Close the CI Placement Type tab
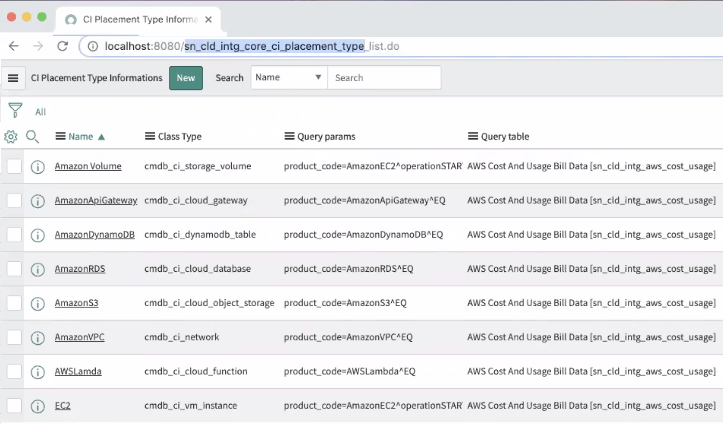Viewport: 723px width, 424px height. [x=208, y=19]
